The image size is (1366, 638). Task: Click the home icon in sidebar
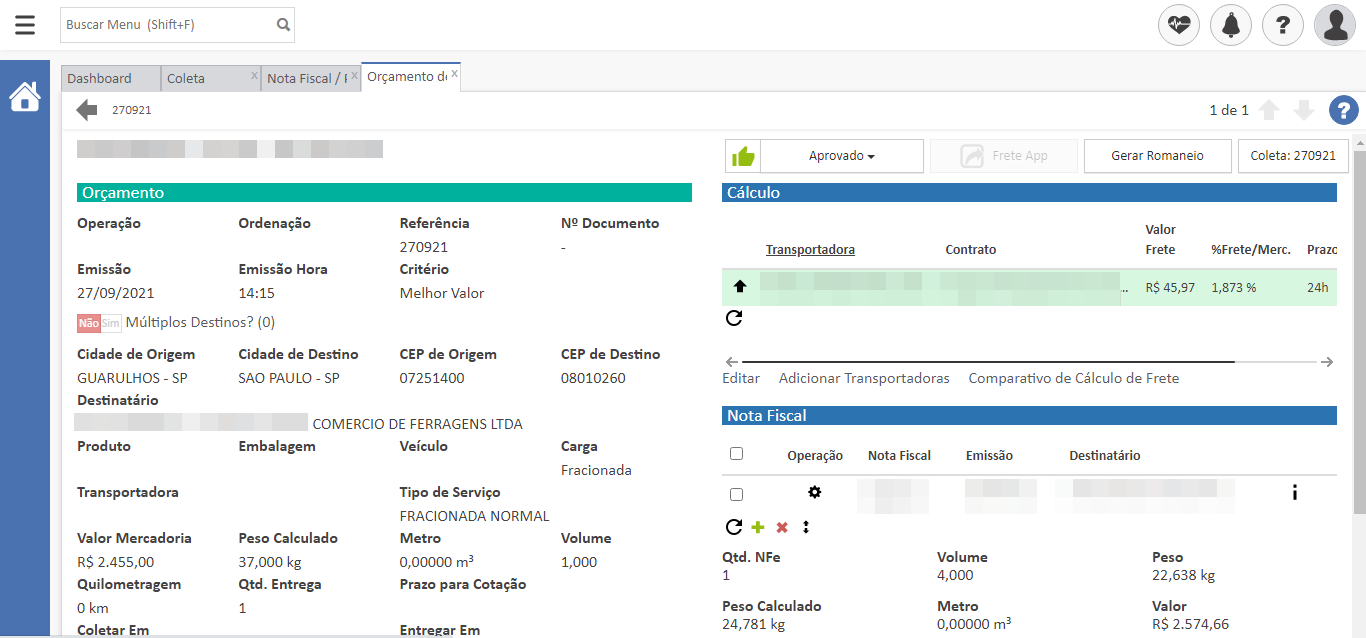(x=25, y=97)
